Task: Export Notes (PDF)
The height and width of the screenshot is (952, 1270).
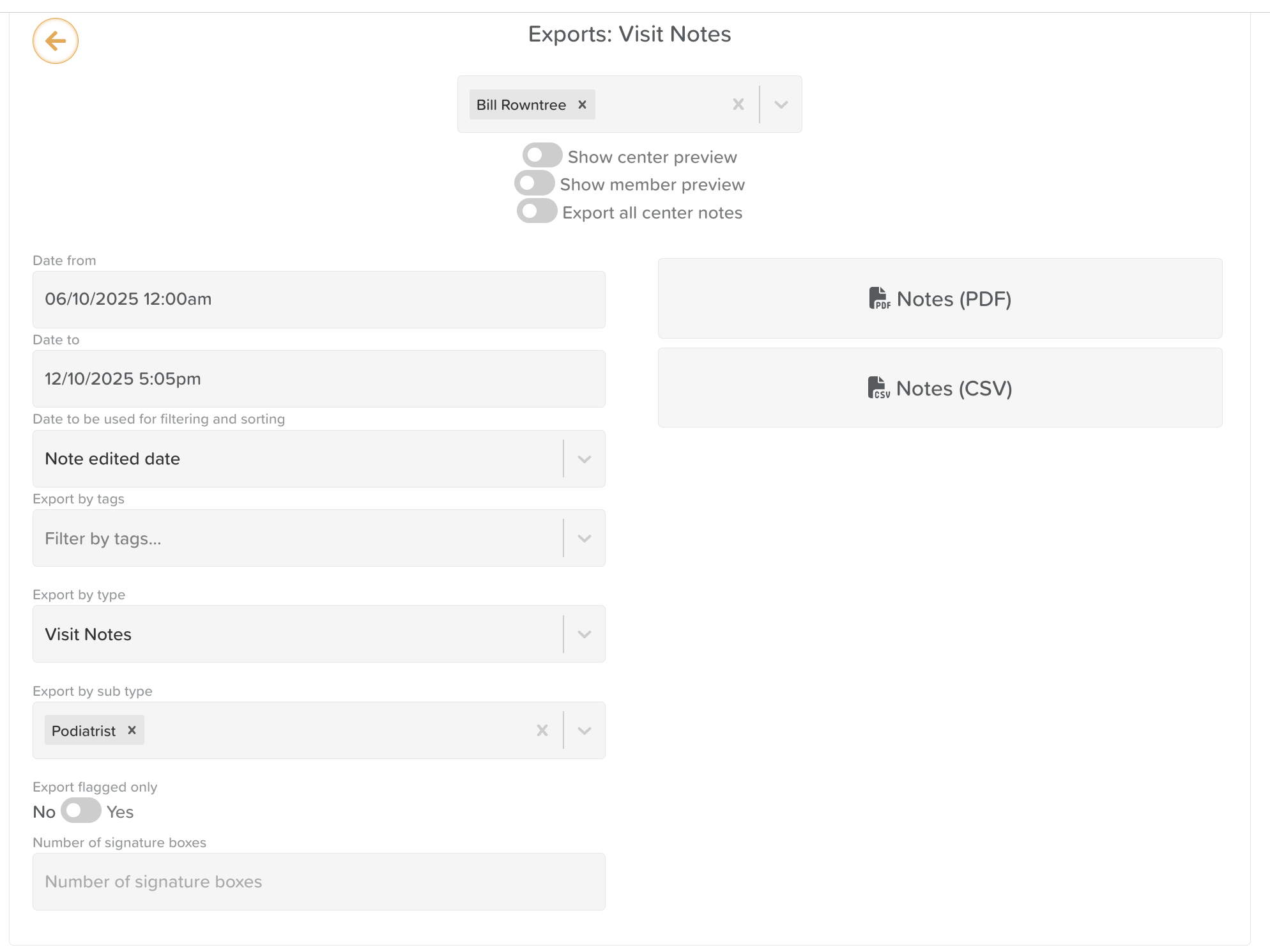Action: (x=940, y=299)
